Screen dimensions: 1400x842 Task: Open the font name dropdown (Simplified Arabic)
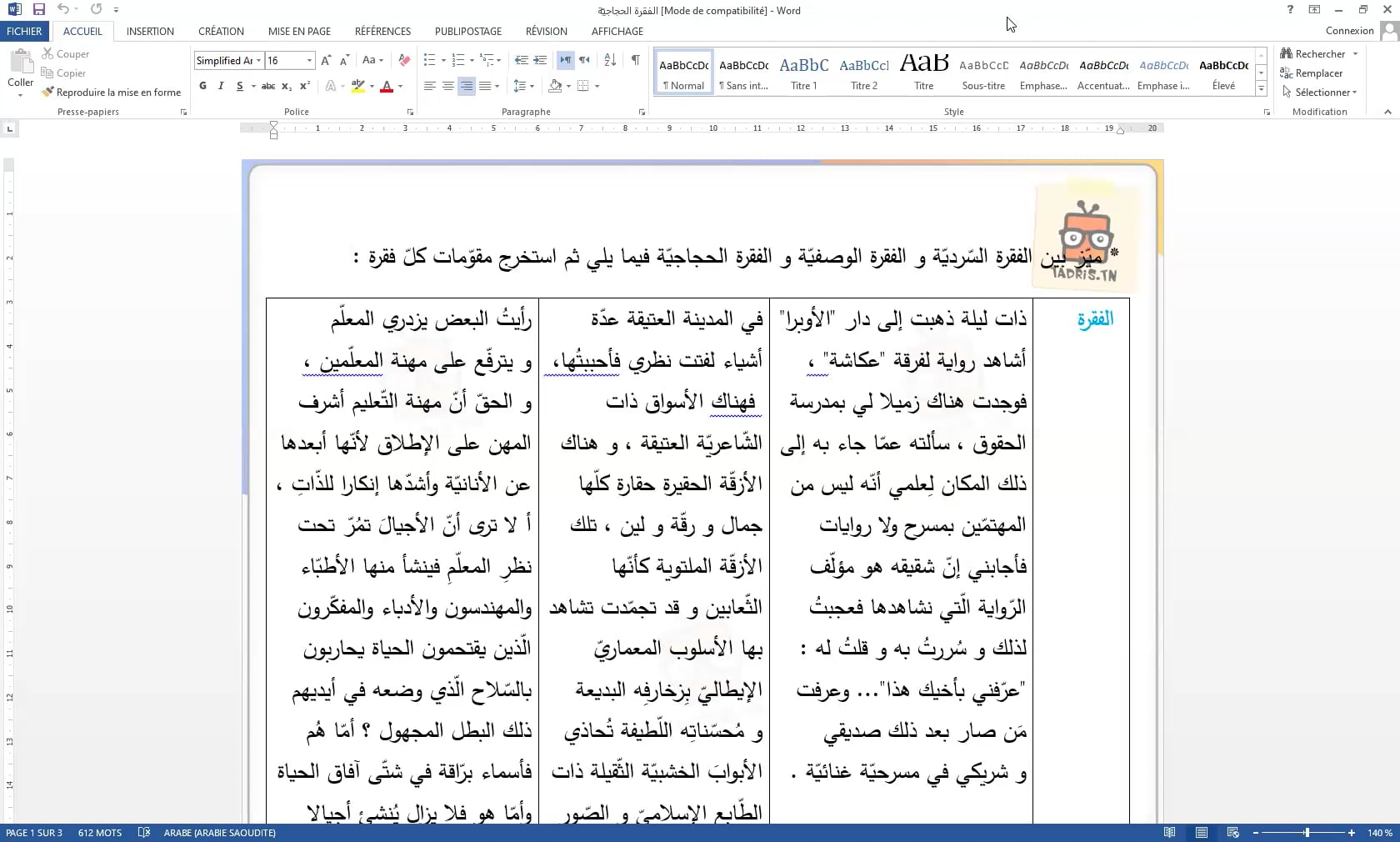258,61
